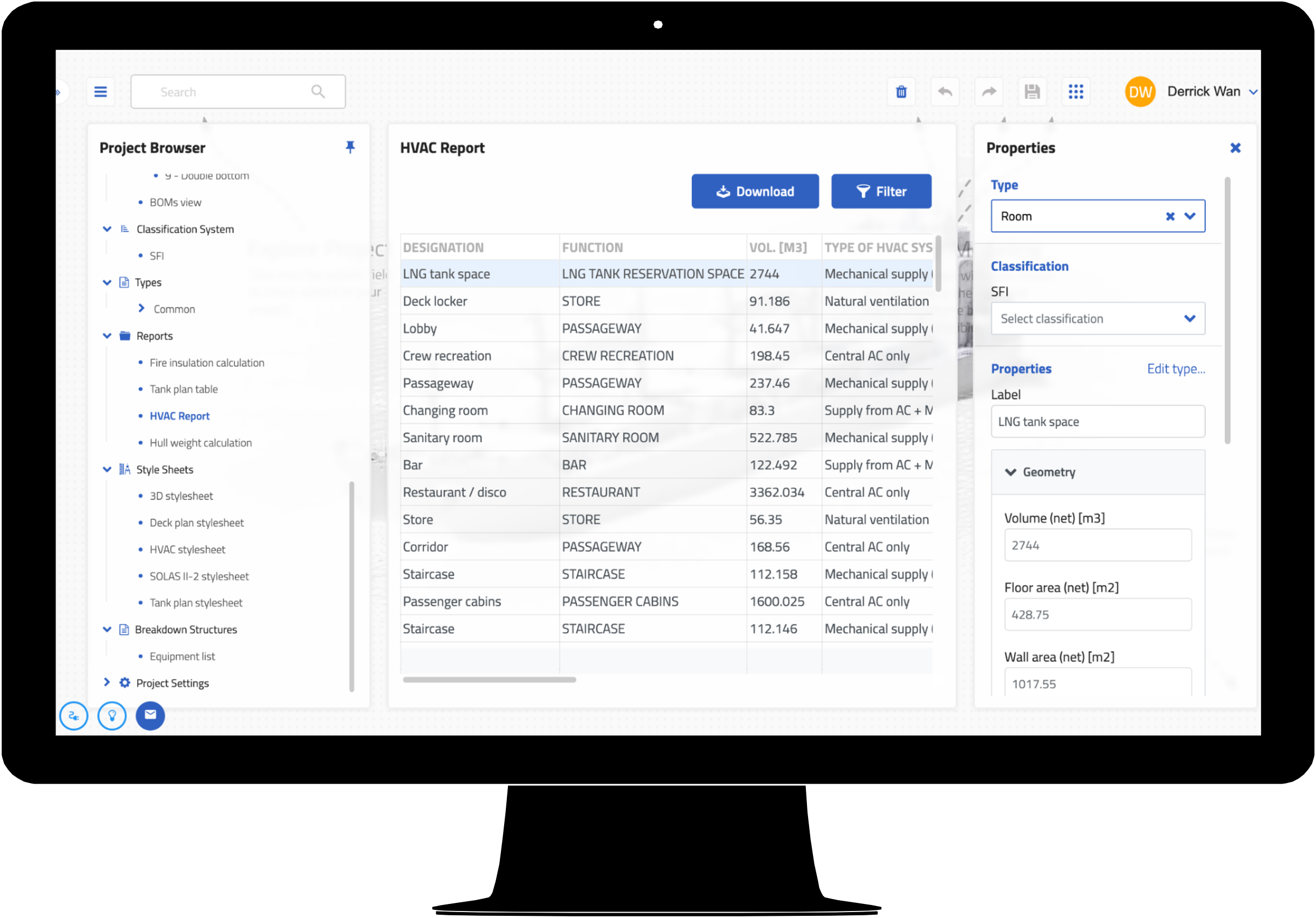The width and height of the screenshot is (1316, 918).
Task: Collapse the Reports tree node
Action: tap(107, 335)
